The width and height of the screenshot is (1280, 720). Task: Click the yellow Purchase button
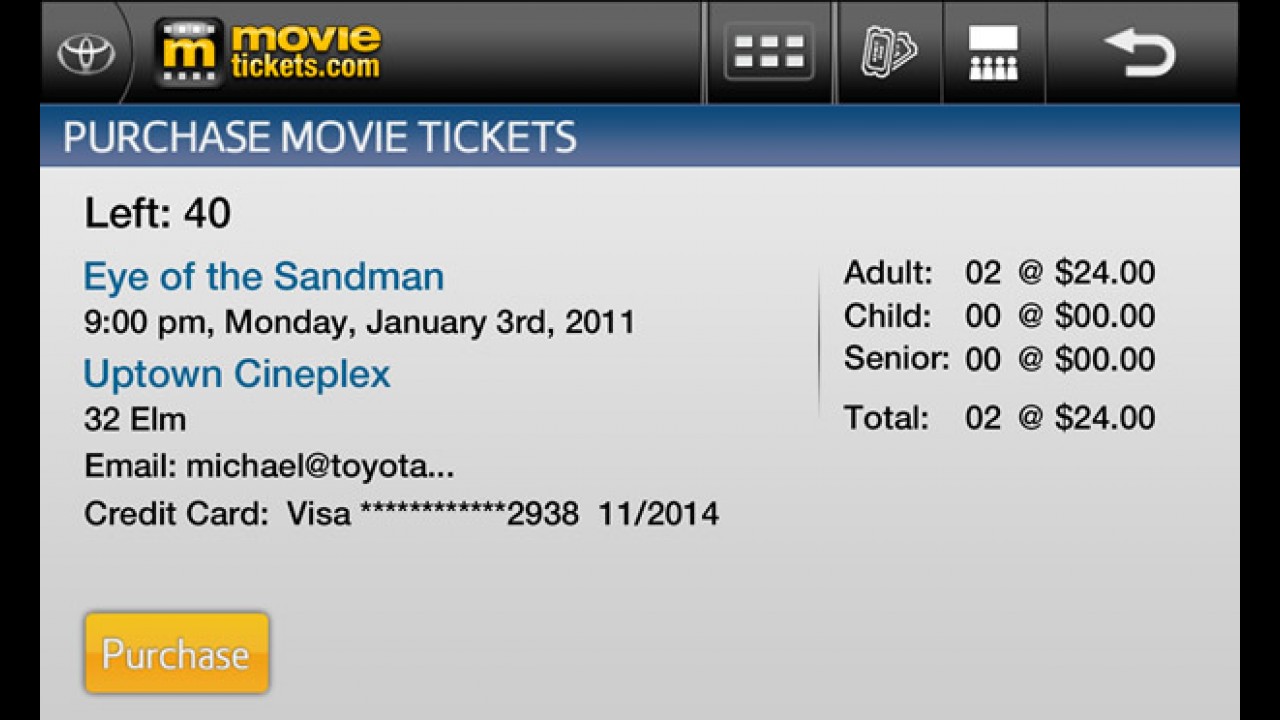click(x=177, y=653)
